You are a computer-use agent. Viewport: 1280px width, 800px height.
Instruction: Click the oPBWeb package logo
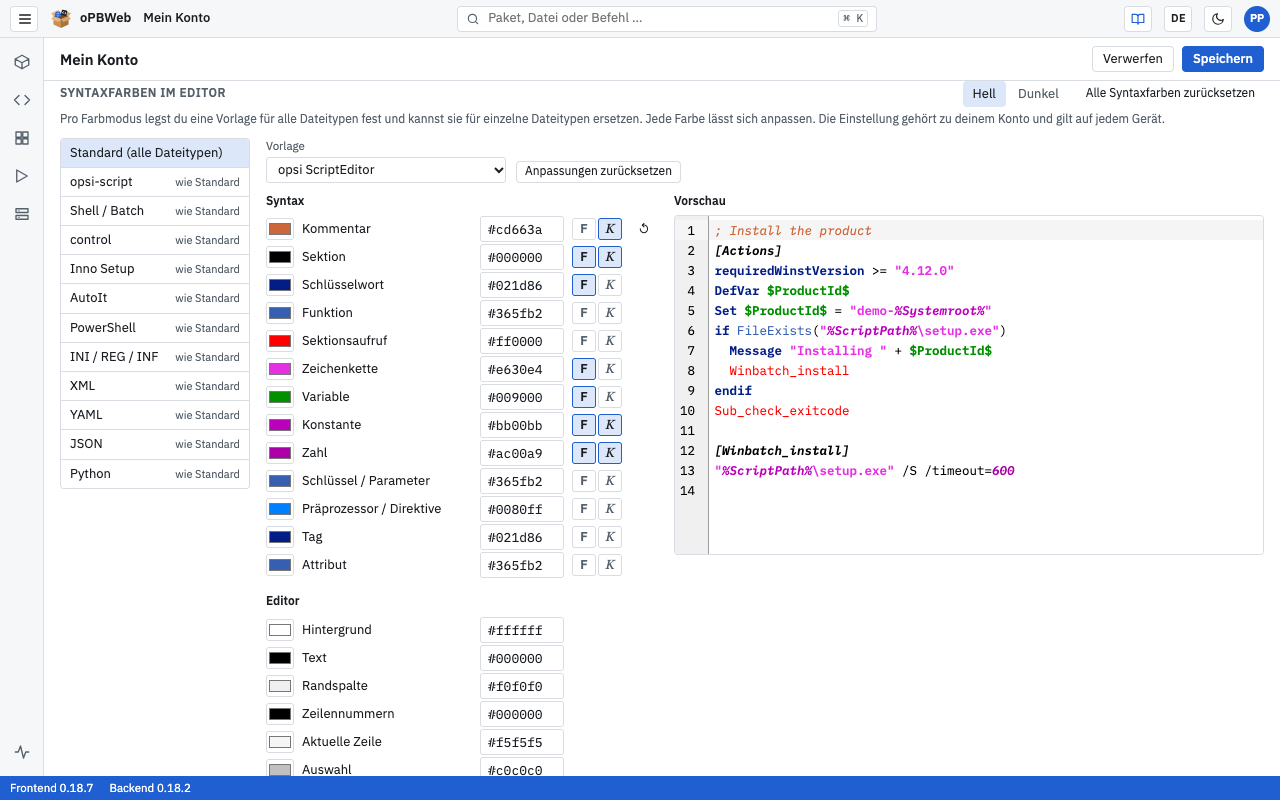62,19
